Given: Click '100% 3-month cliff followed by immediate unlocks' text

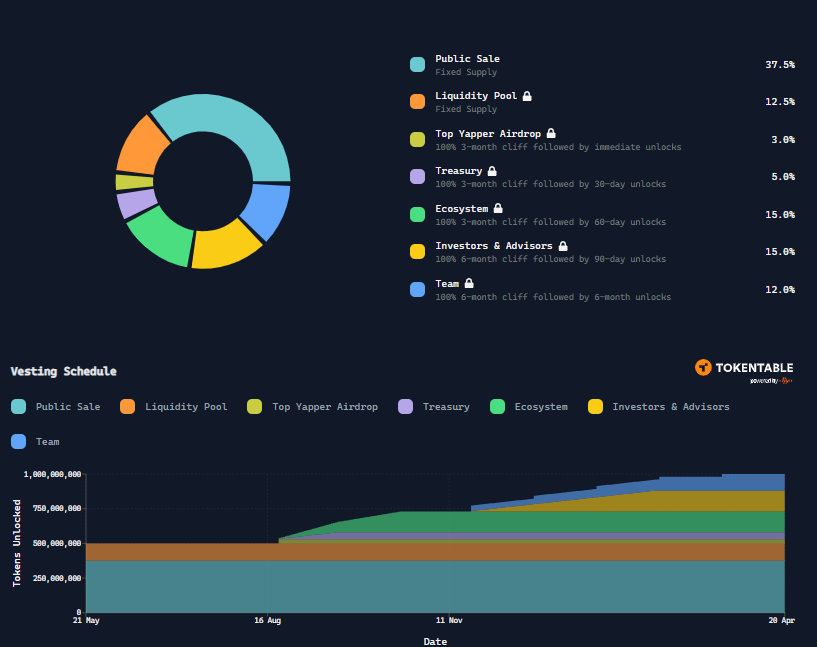Looking at the screenshot, I should tap(558, 147).
